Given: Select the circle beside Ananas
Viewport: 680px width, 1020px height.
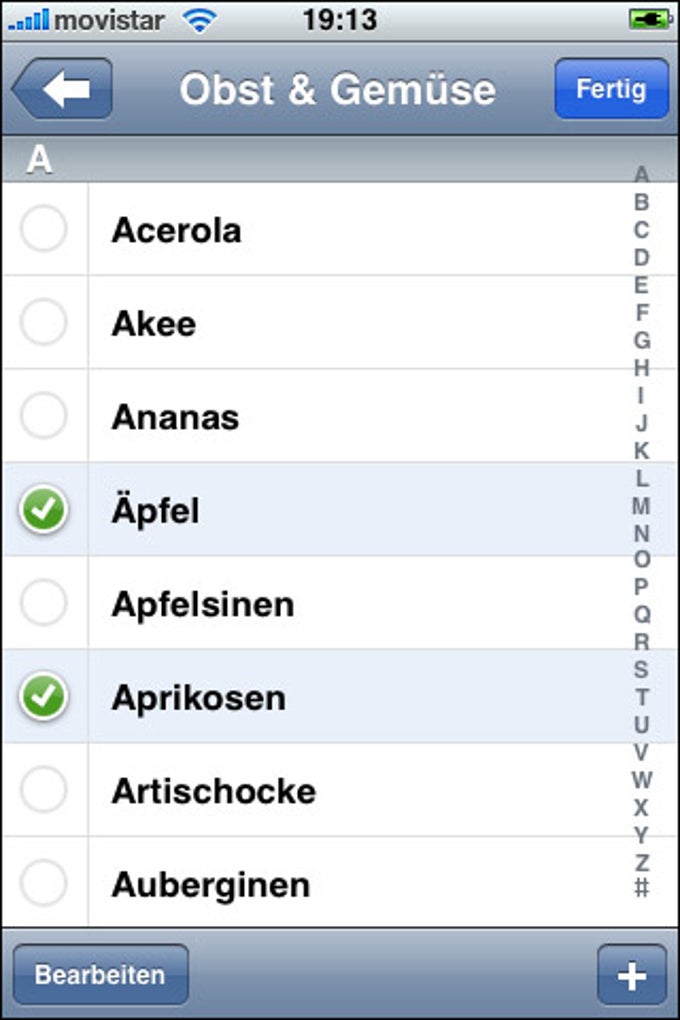Looking at the screenshot, I should click(44, 416).
